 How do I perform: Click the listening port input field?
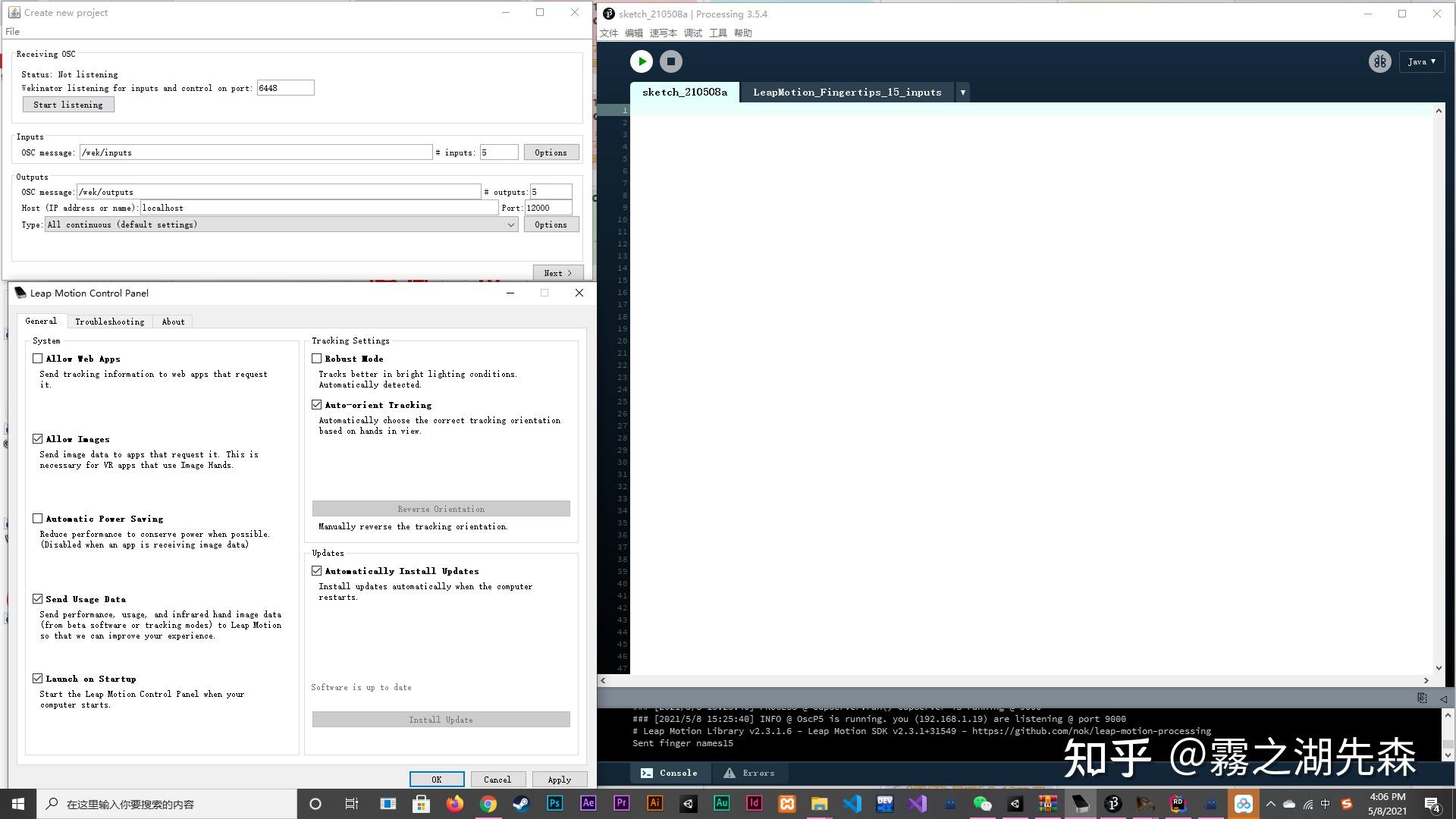click(285, 88)
